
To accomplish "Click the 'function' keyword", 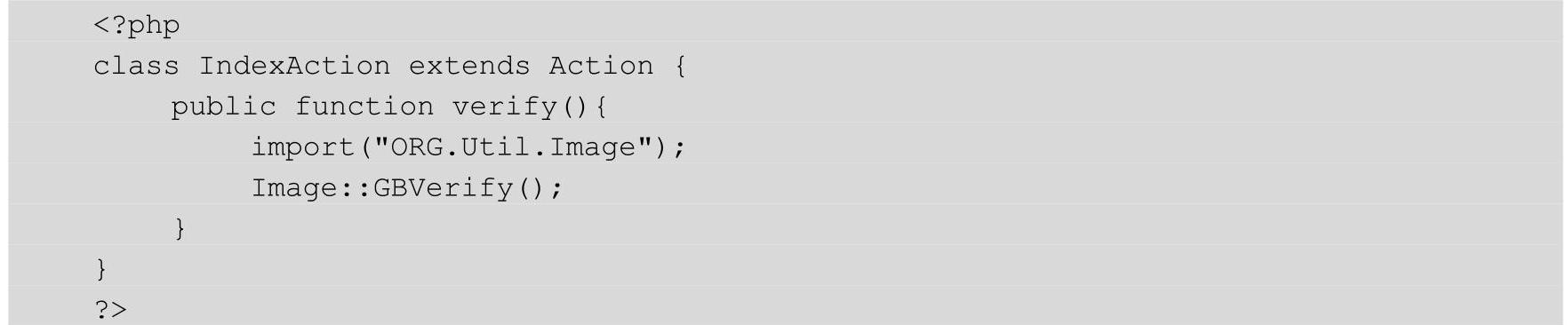I will 364,107.
